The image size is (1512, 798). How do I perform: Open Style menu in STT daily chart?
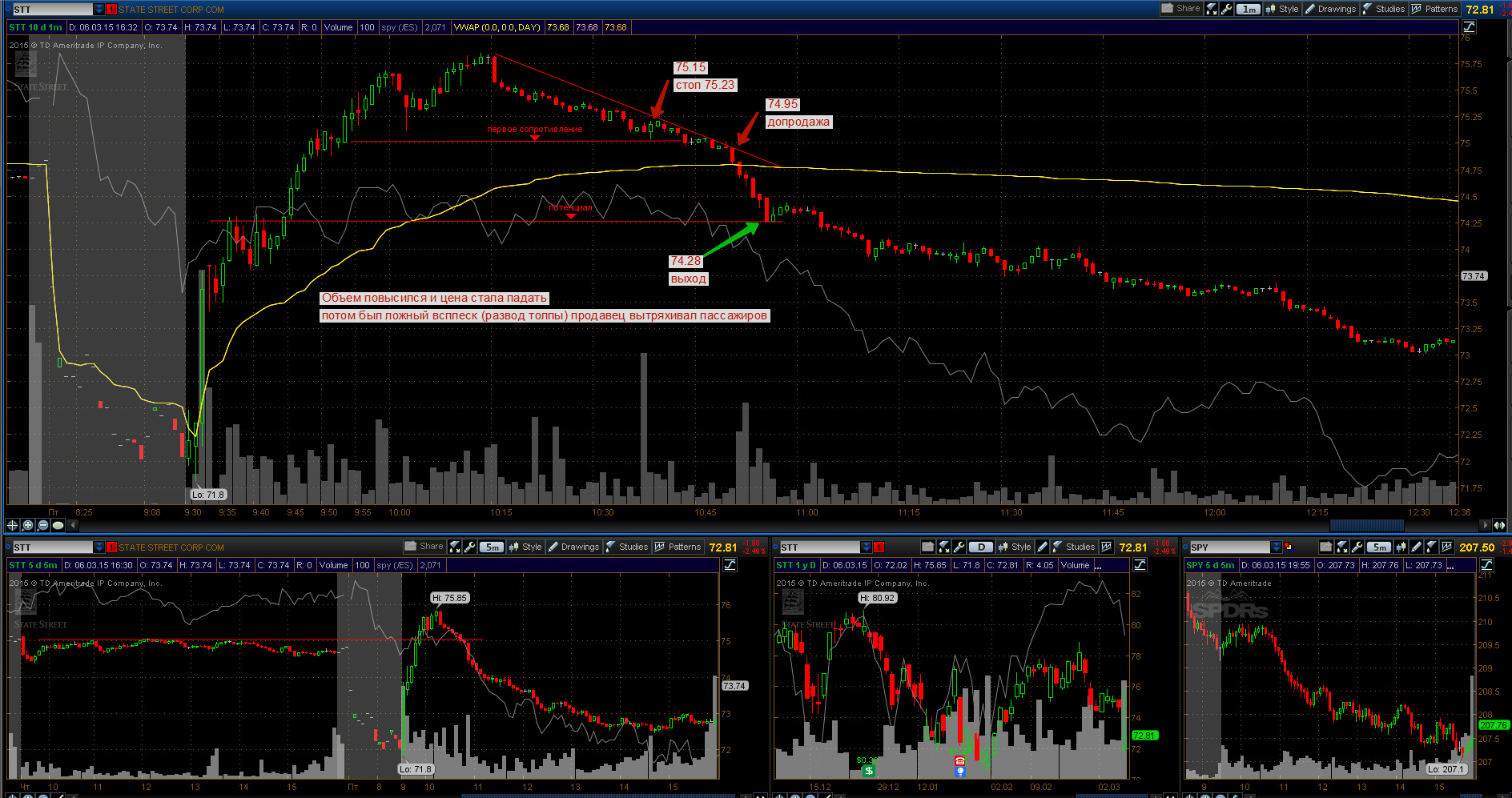[1015, 547]
